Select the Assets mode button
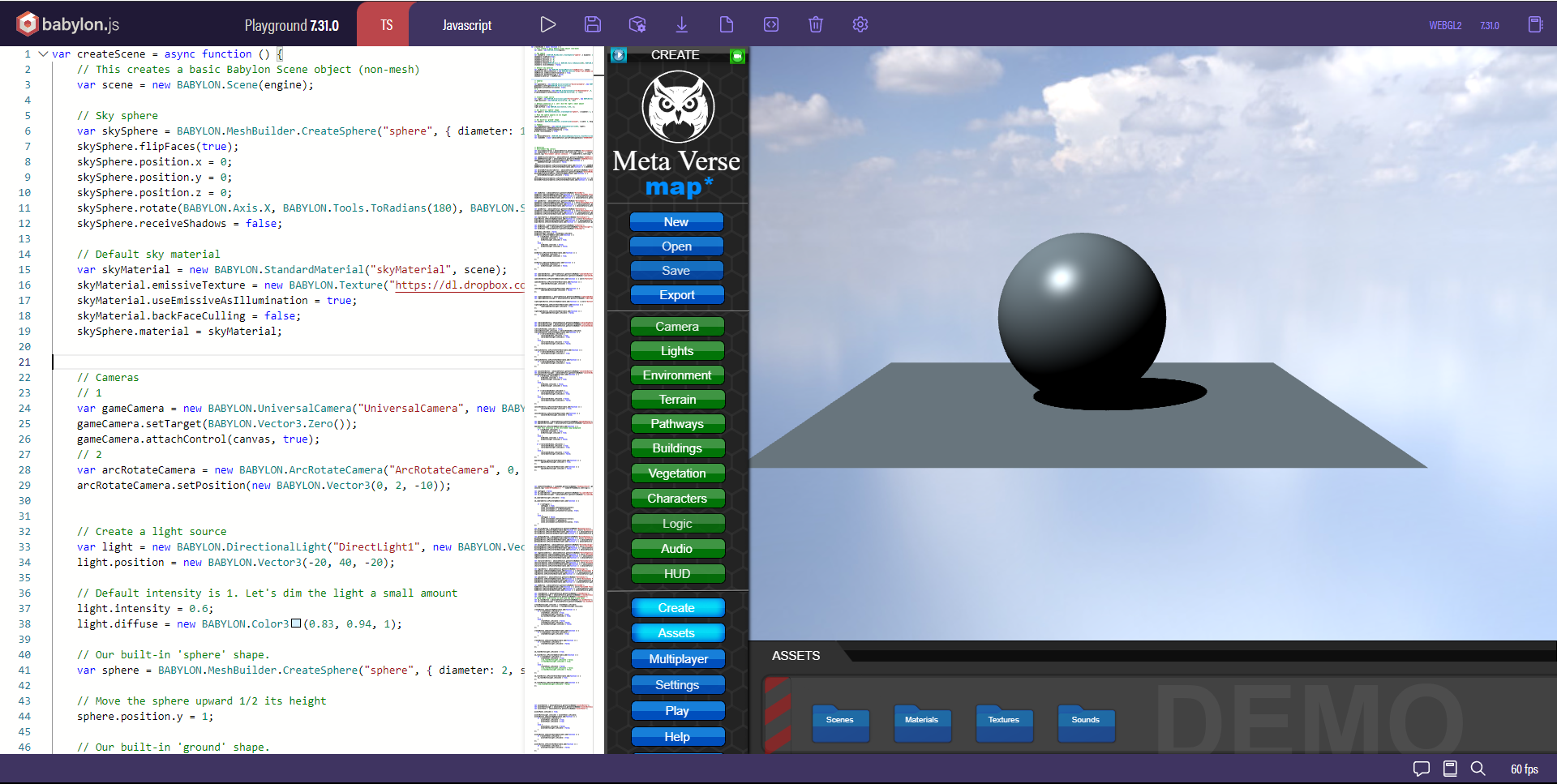 pos(677,633)
